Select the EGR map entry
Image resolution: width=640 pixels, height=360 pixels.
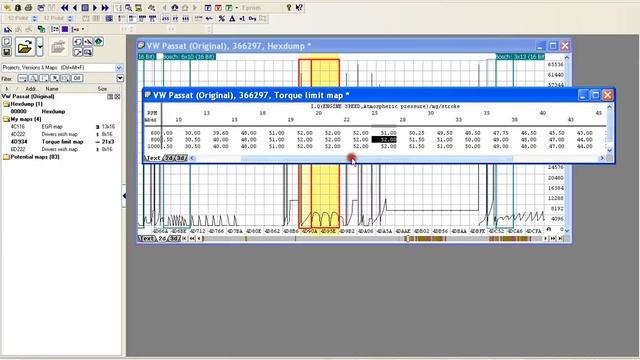click(x=62, y=127)
